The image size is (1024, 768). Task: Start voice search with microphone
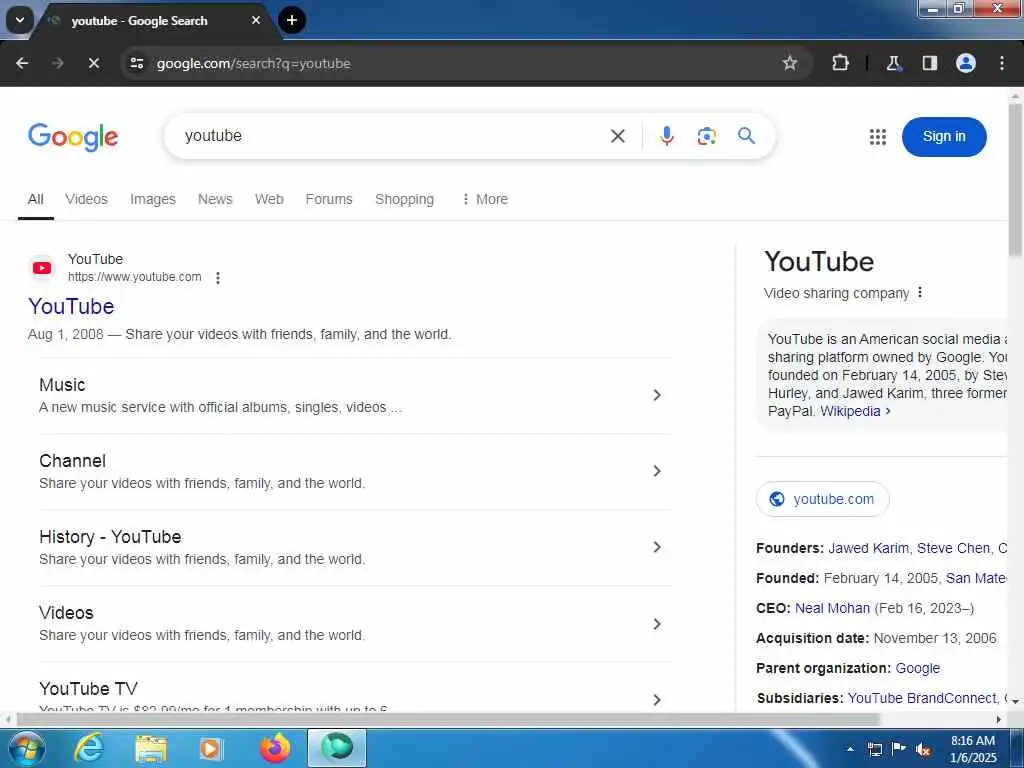666,136
